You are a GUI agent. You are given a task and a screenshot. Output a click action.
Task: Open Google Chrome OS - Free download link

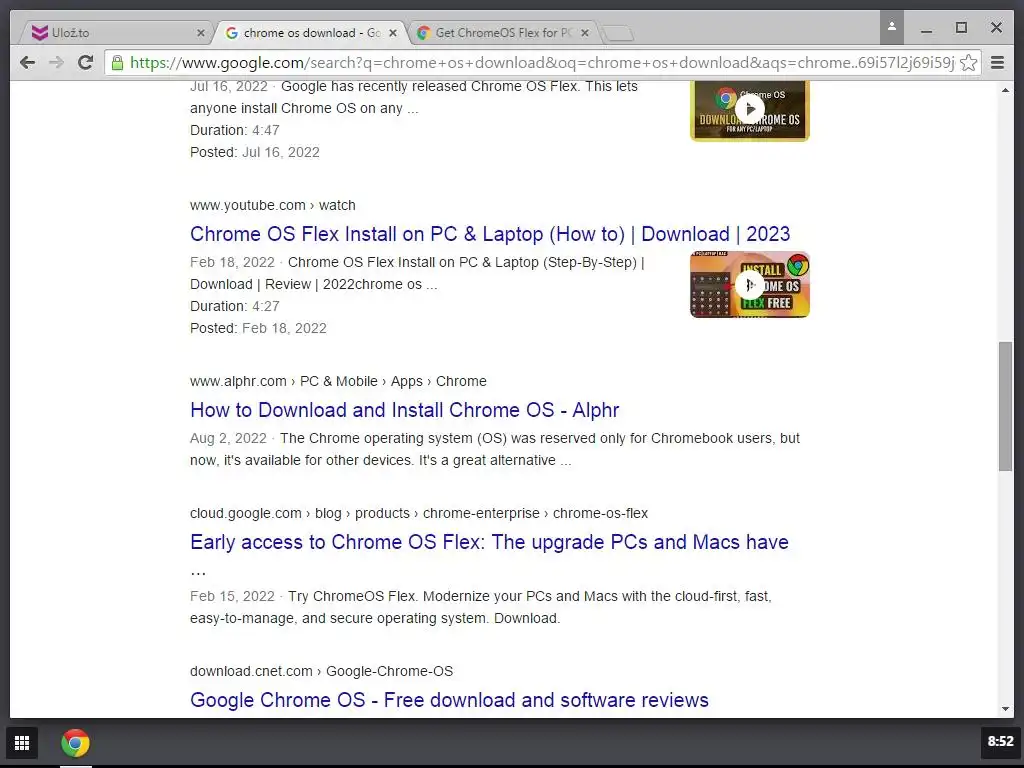pyautogui.click(x=449, y=700)
